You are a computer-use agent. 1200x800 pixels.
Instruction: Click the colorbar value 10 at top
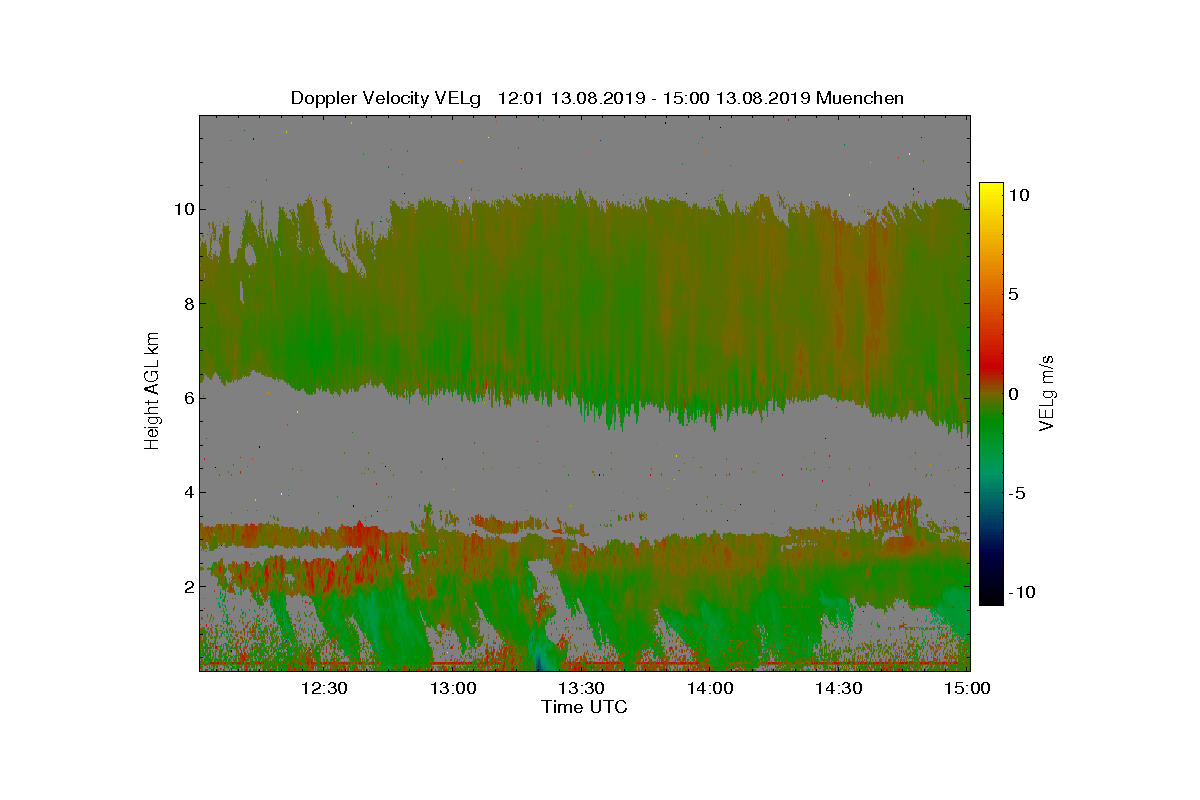click(1019, 196)
